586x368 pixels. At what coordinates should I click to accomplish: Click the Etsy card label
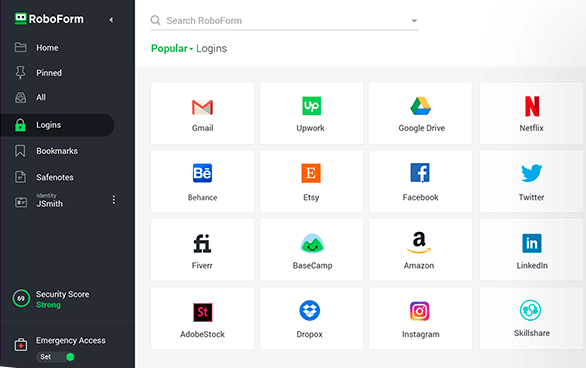pyautogui.click(x=311, y=198)
